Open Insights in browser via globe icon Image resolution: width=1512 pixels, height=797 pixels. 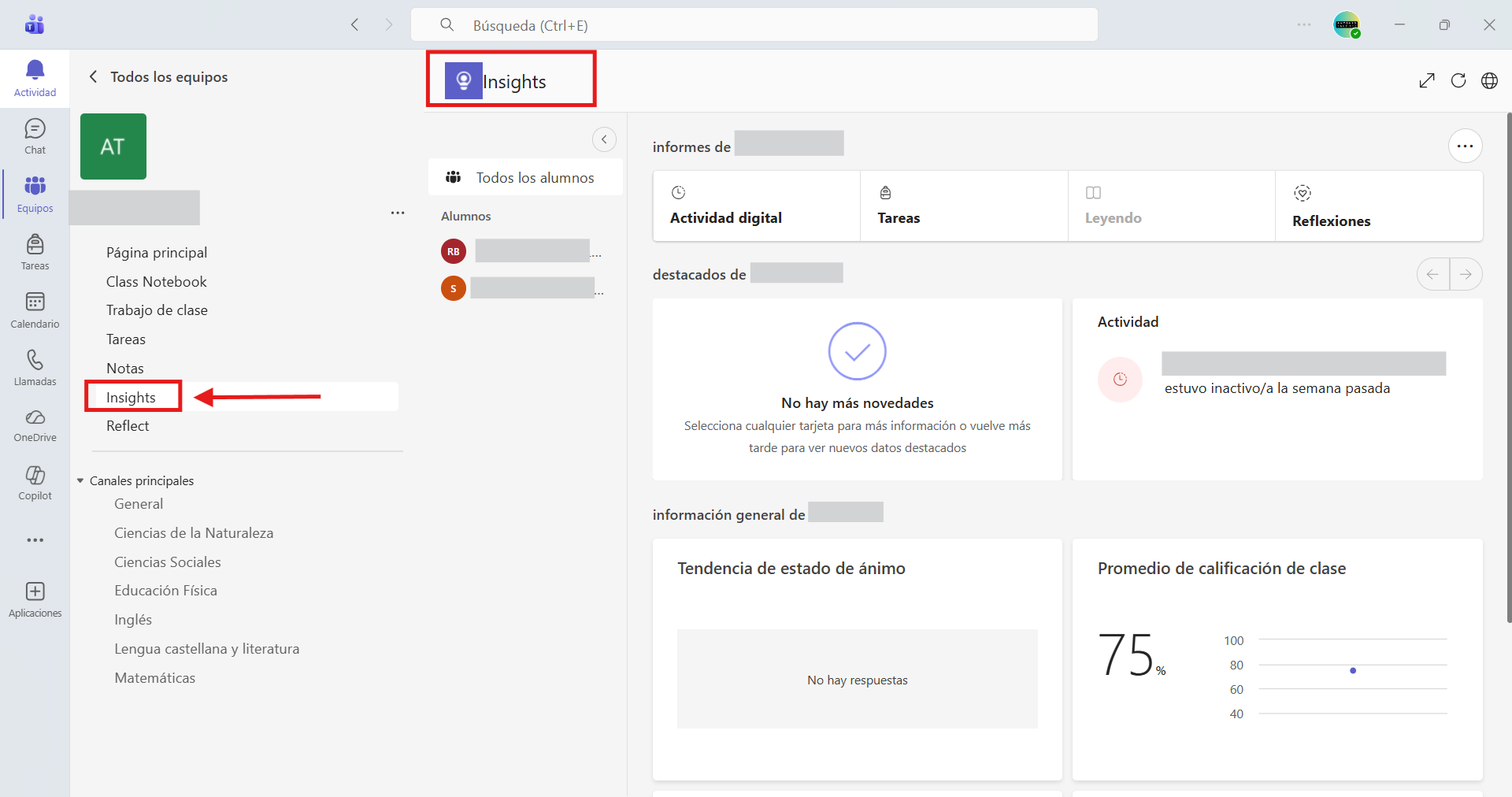point(1489,80)
